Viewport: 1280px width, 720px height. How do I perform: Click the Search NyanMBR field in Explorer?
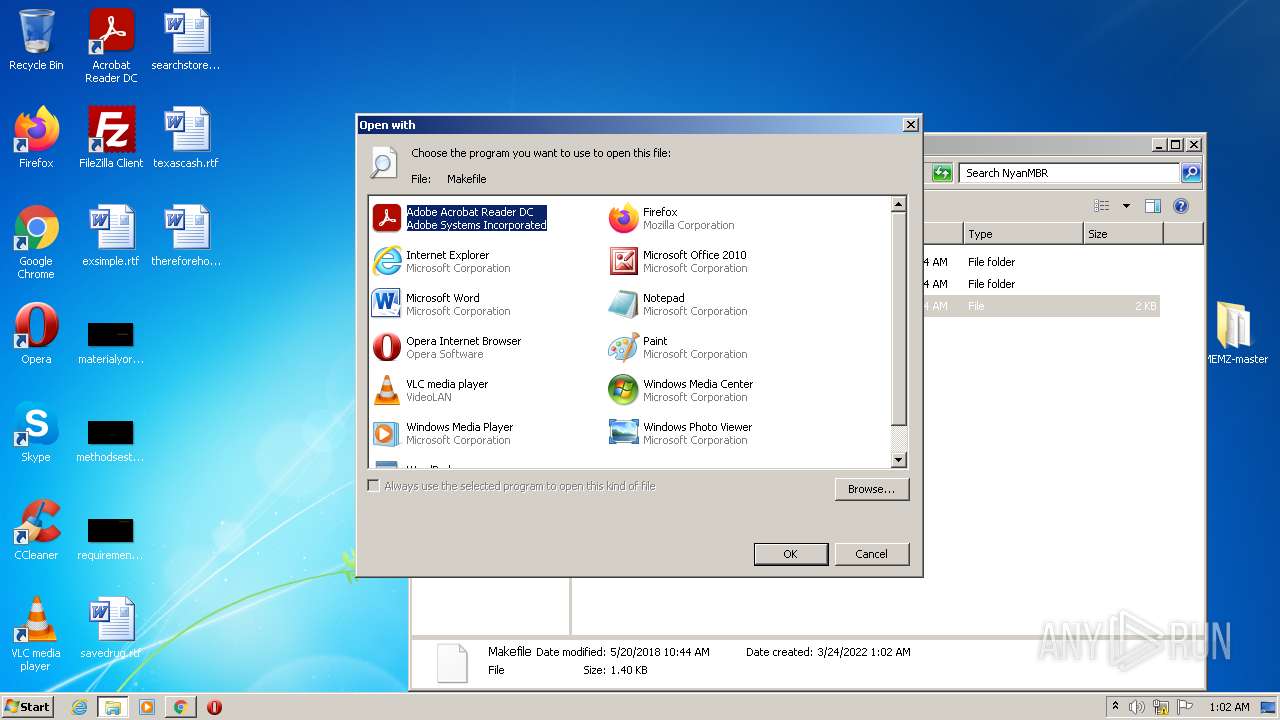pyautogui.click(x=1069, y=173)
